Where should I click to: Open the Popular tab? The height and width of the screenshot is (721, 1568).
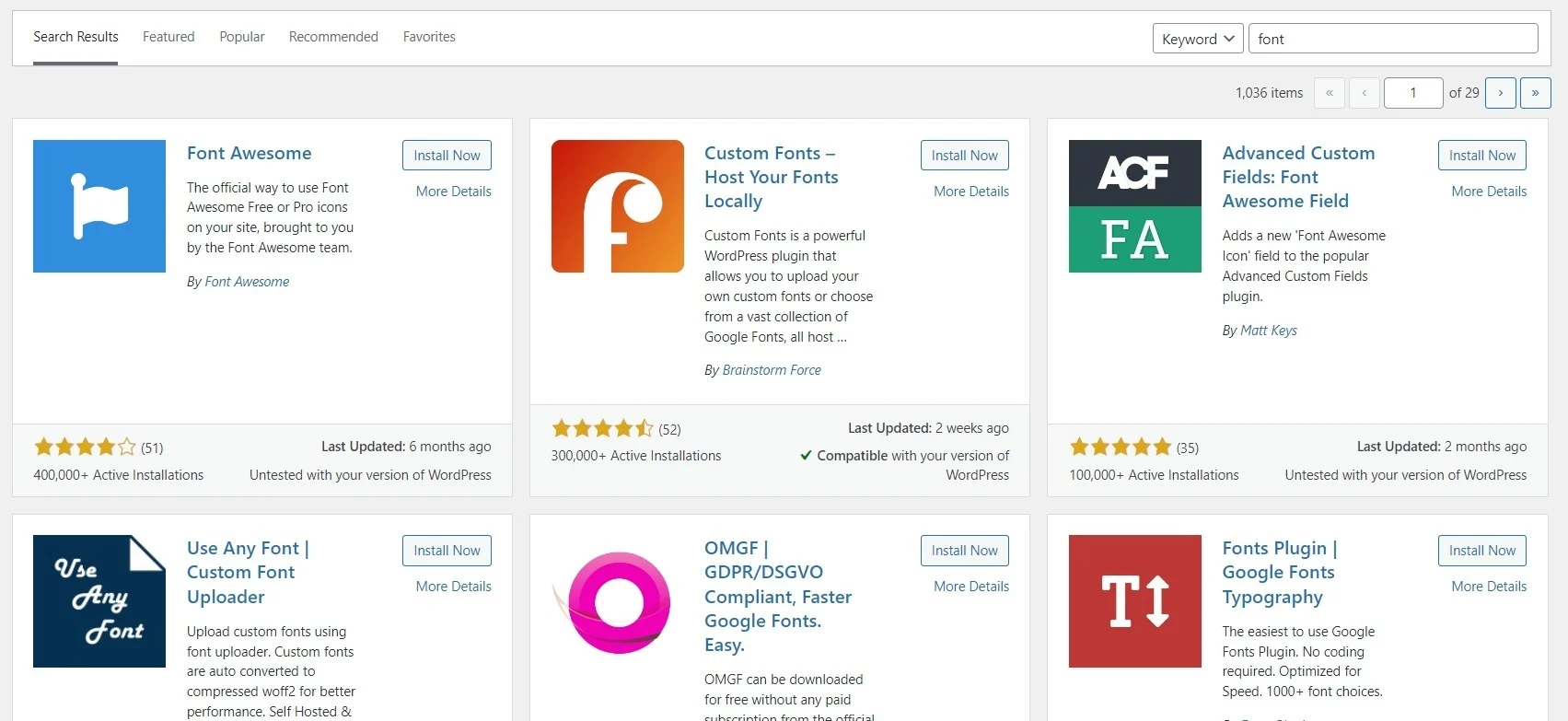click(242, 37)
